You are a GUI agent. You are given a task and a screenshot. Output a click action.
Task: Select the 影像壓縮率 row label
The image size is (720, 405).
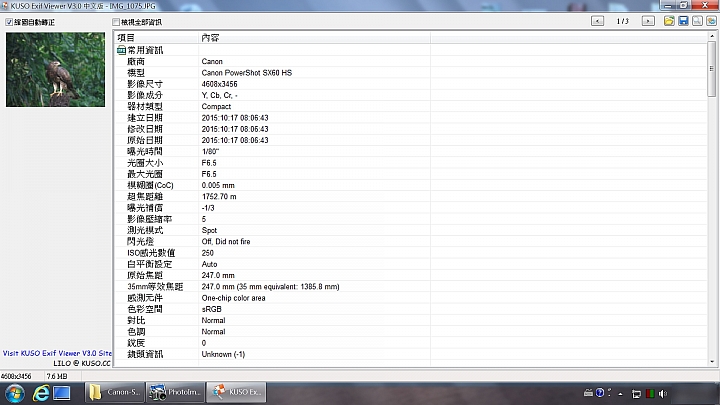tap(149, 219)
